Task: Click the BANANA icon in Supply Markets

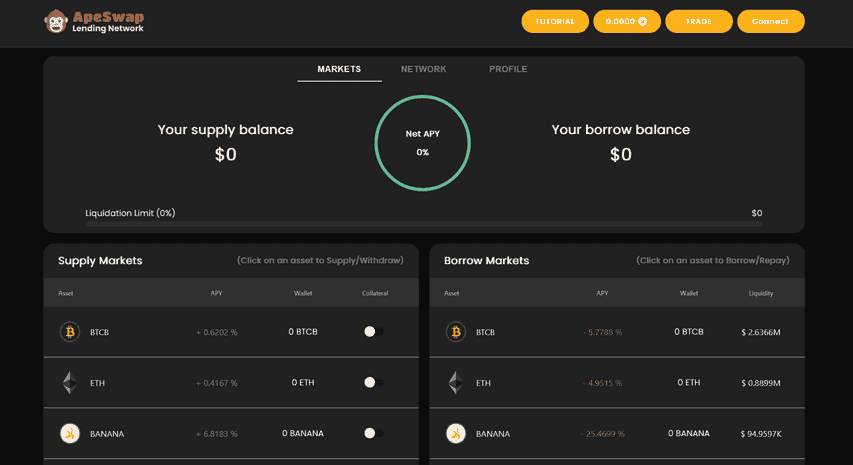Action: tap(70, 433)
